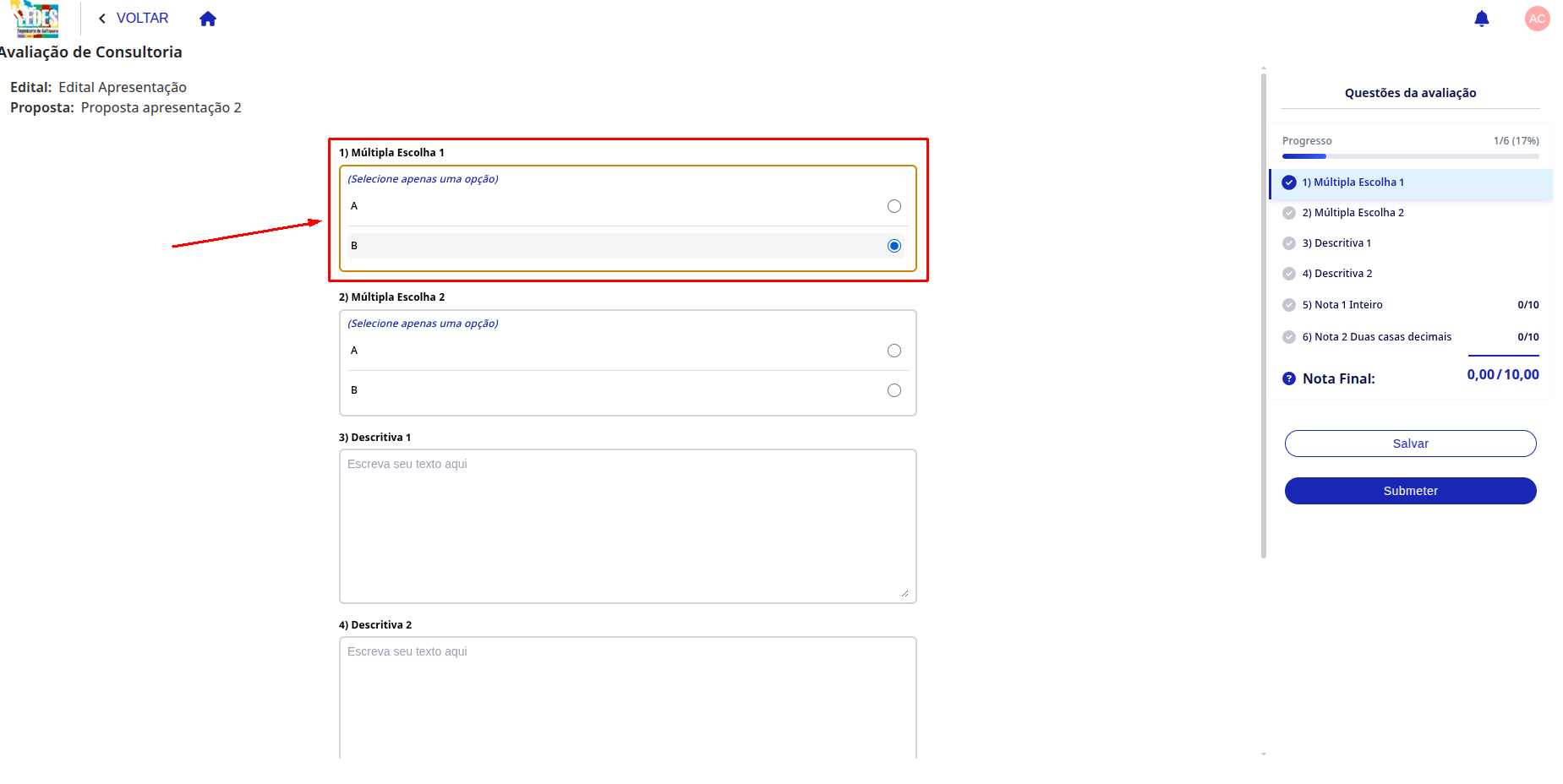Select option A in Múltipla Escolha 1
This screenshot has height=784, width=1563.
click(x=894, y=206)
